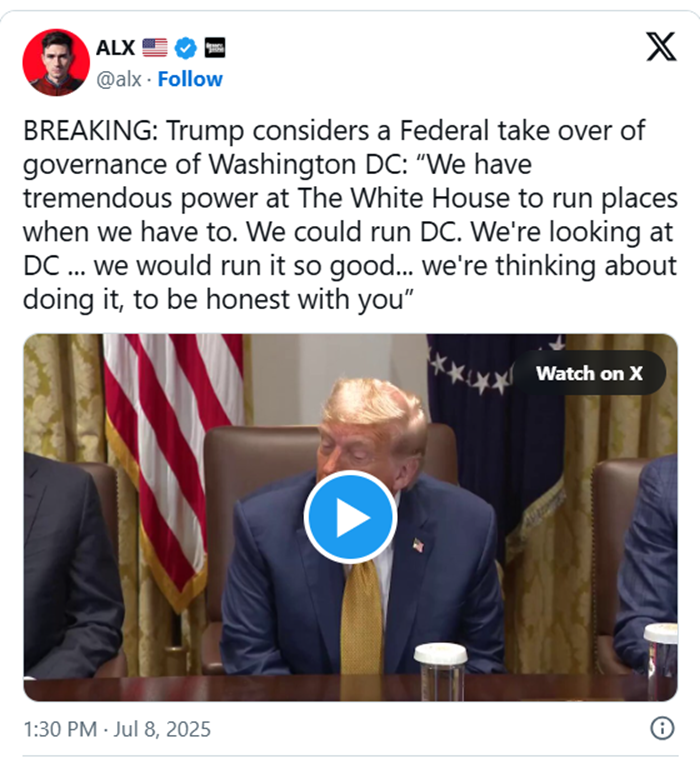
Task: Click the X logo icon
Action: click(x=661, y=47)
